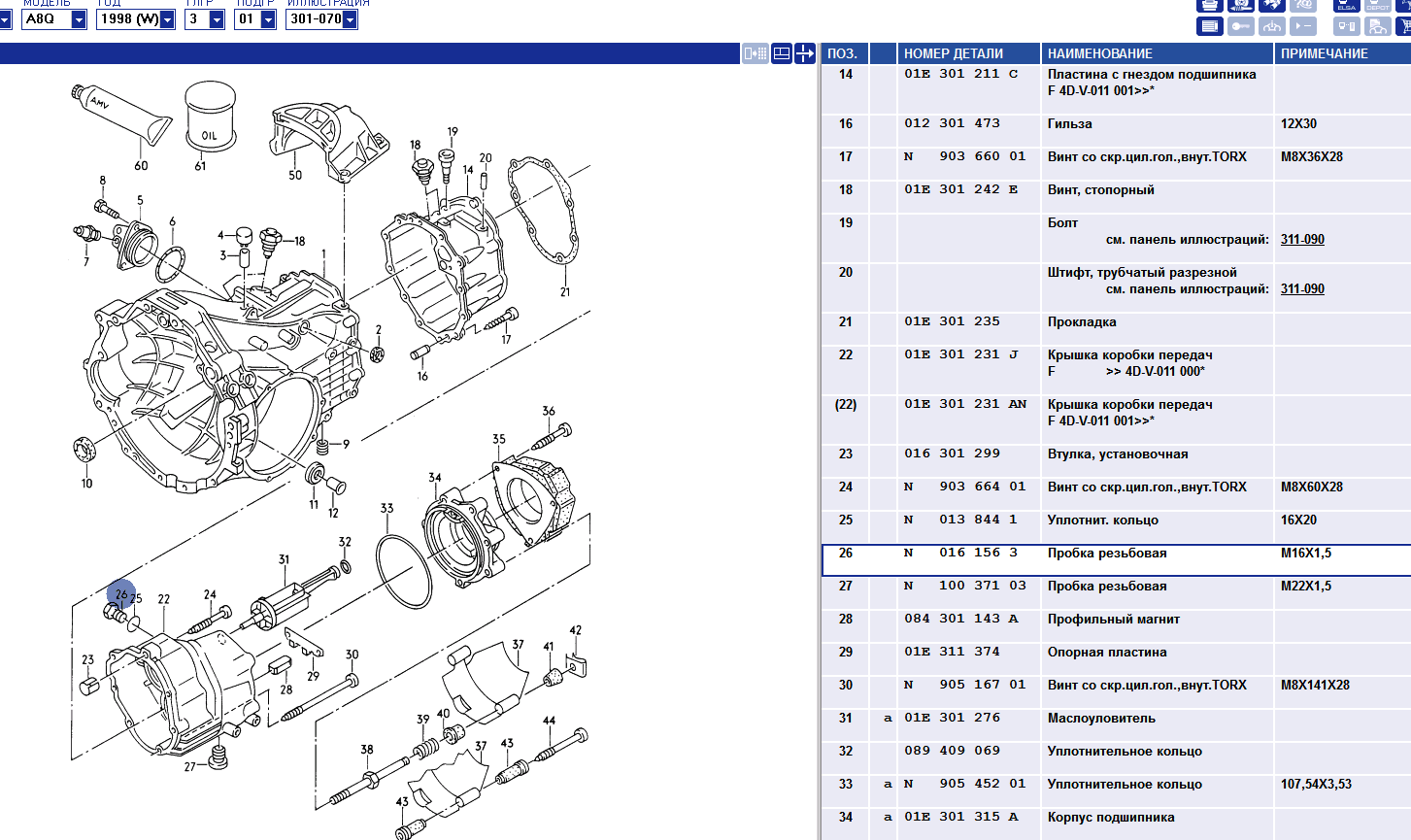Click highlighted part number 26 in diagram

(121, 593)
